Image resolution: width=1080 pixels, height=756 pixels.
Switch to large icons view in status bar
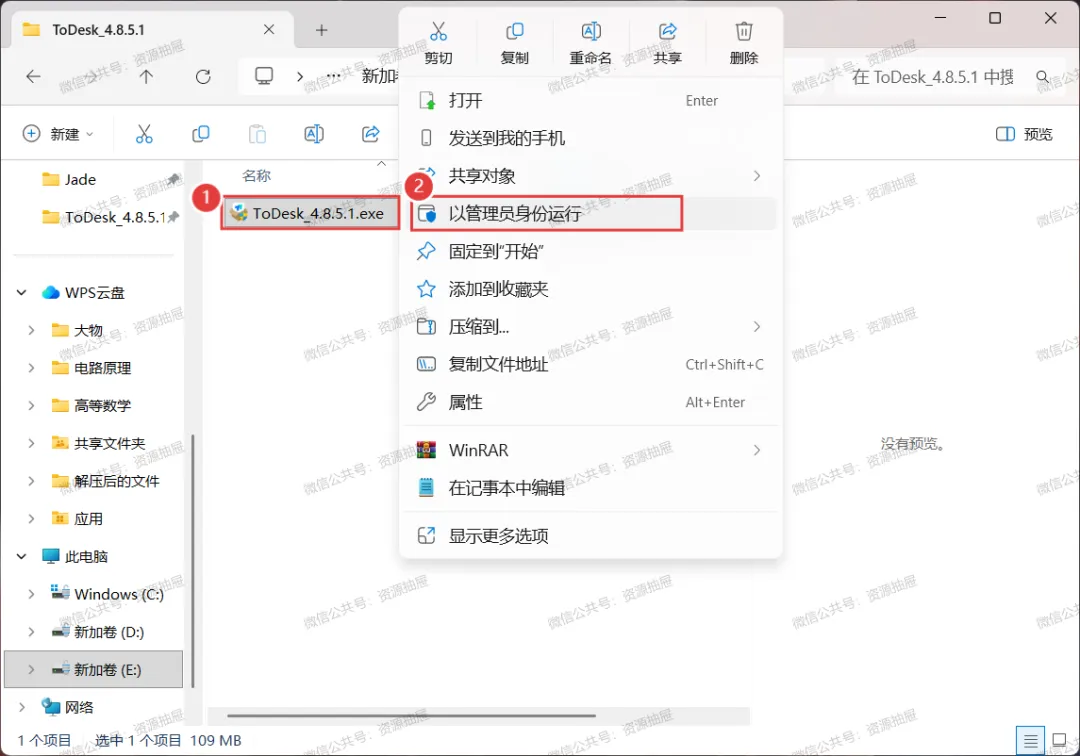click(x=1060, y=741)
